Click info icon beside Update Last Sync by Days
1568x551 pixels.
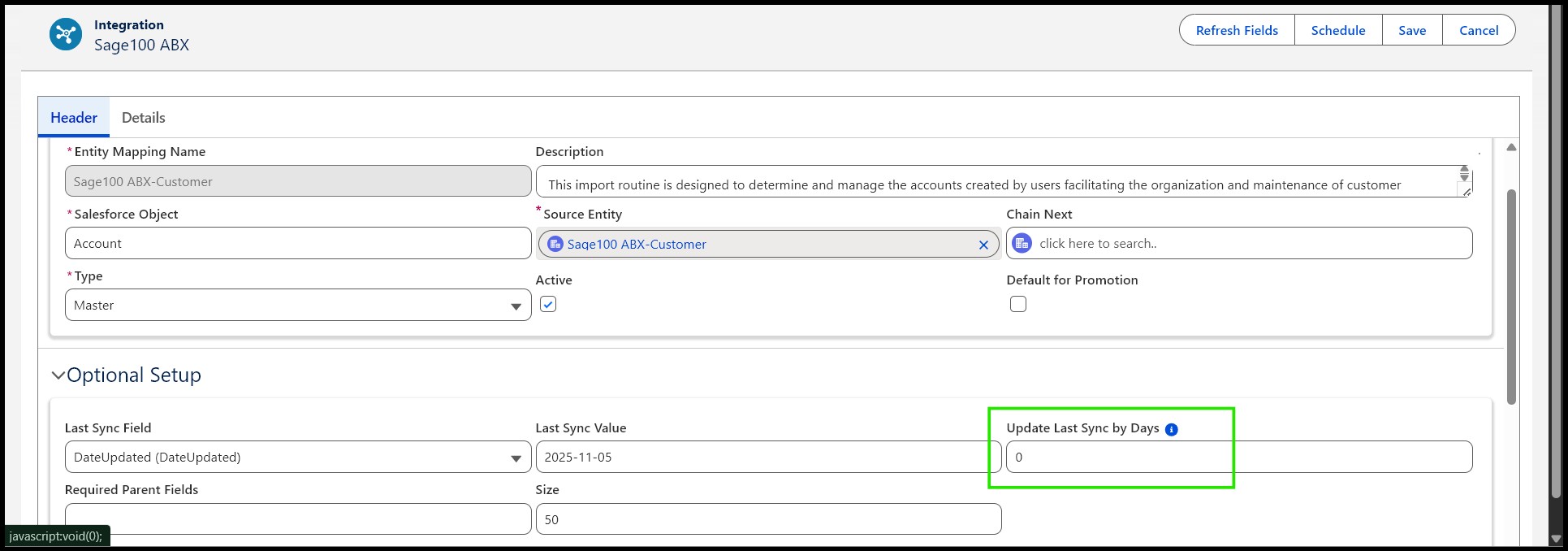[x=1171, y=429]
